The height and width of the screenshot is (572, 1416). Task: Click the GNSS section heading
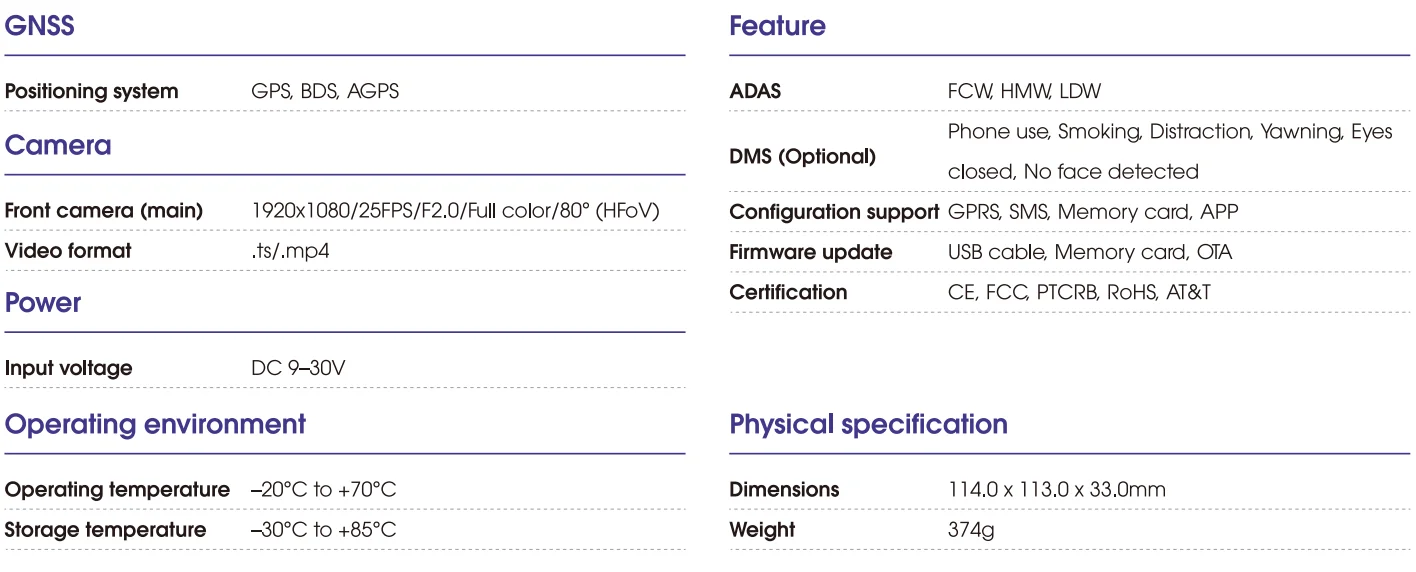40,26
